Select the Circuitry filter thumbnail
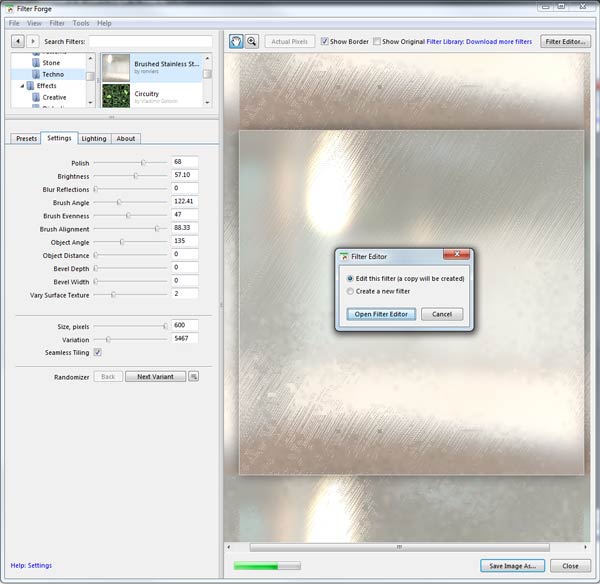The image size is (600, 584). (116, 96)
